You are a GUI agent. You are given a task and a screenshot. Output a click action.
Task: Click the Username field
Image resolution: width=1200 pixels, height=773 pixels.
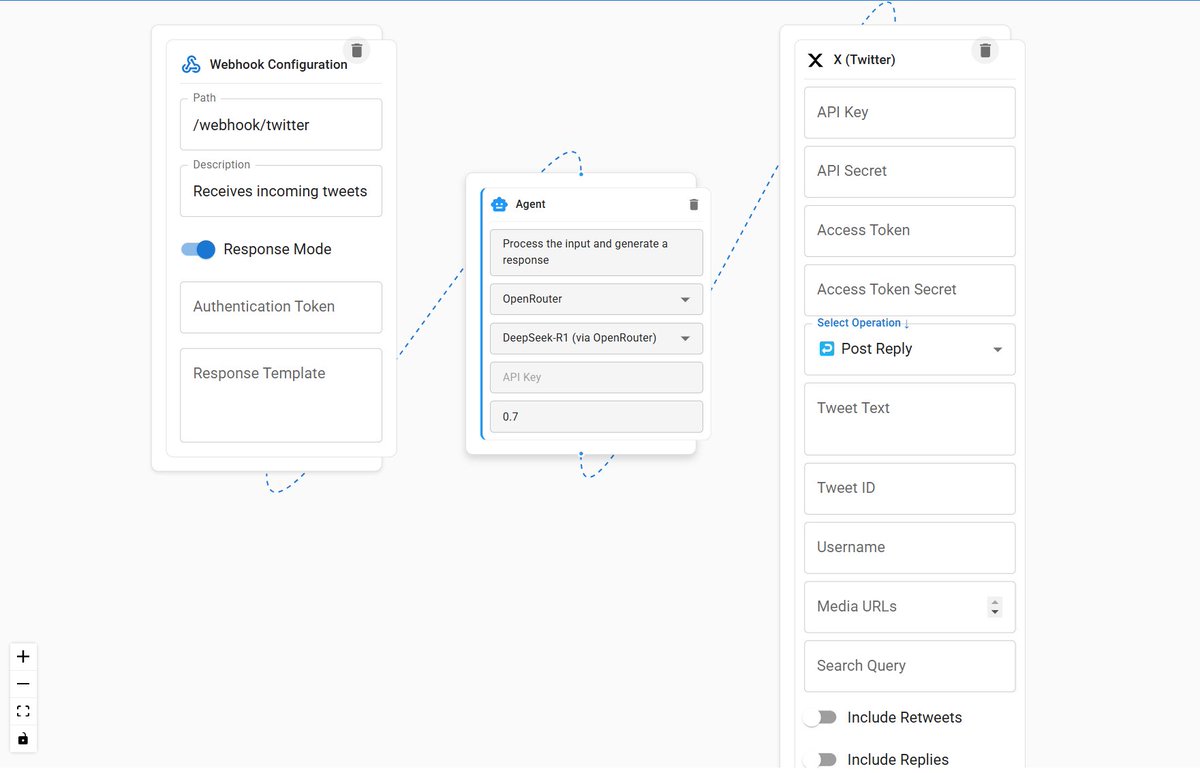(x=910, y=547)
